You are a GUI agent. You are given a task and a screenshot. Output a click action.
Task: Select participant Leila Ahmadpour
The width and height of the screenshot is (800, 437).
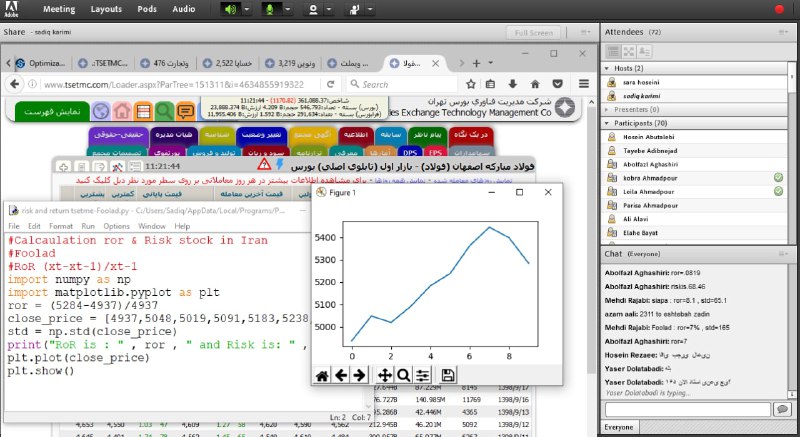[695, 192]
